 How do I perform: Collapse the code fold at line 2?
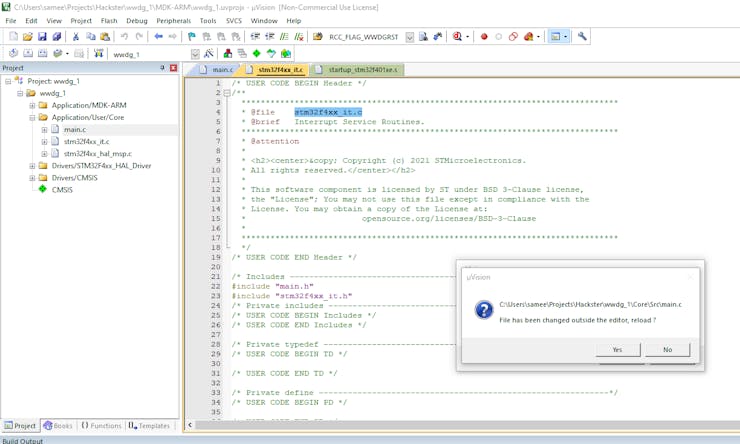tap(227, 93)
